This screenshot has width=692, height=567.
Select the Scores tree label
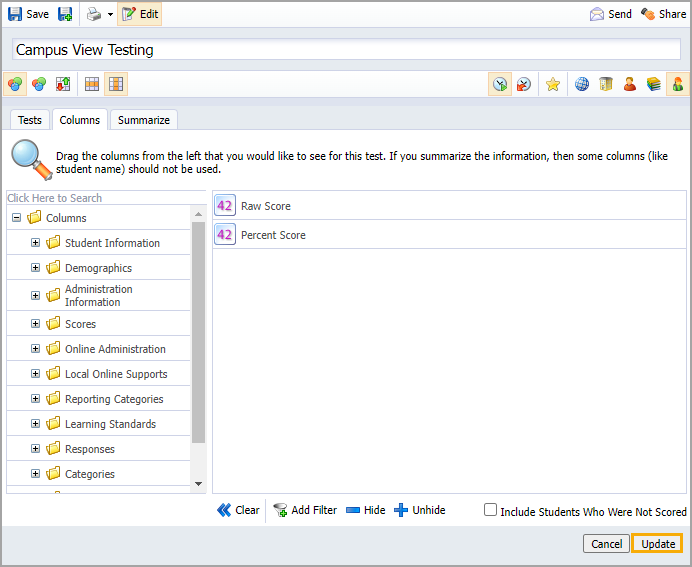coord(80,324)
